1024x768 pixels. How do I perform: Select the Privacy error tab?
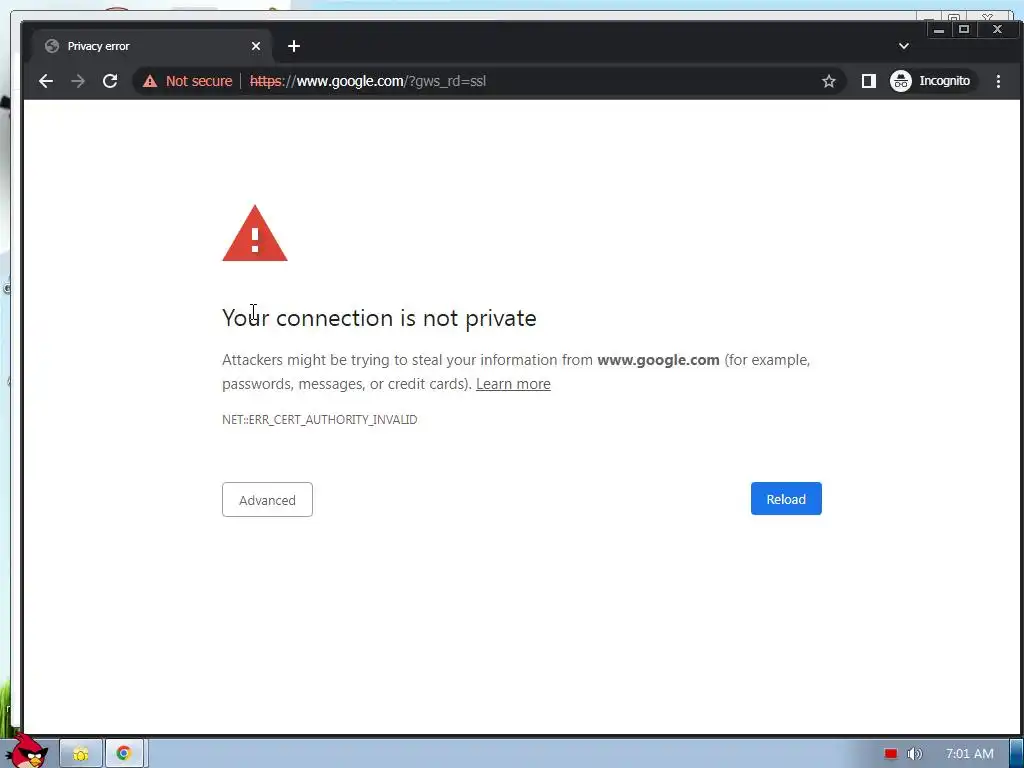click(x=151, y=46)
